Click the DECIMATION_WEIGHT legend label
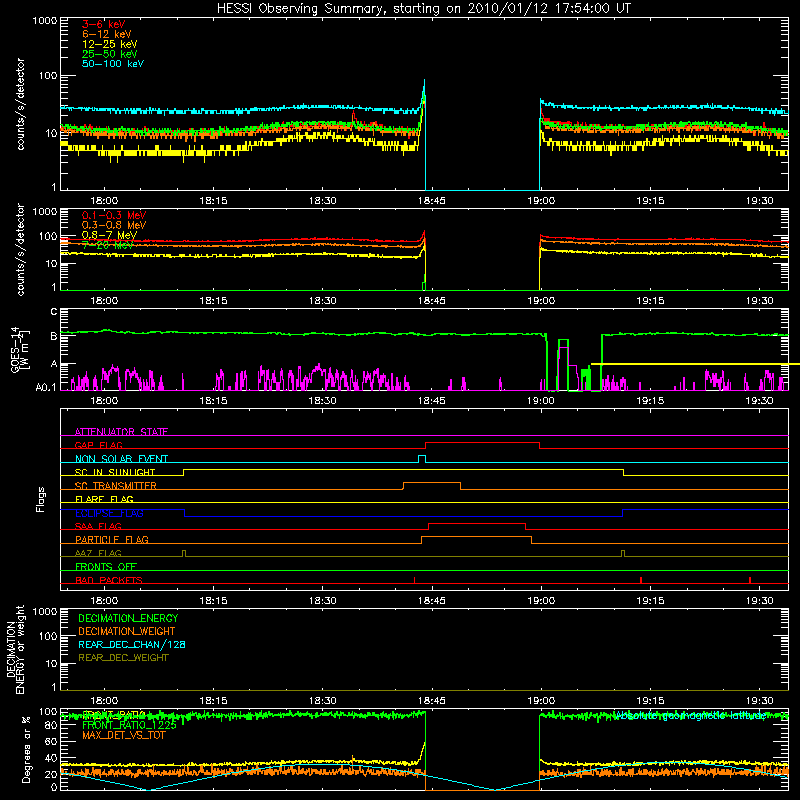 pyautogui.click(x=127, y=631)
